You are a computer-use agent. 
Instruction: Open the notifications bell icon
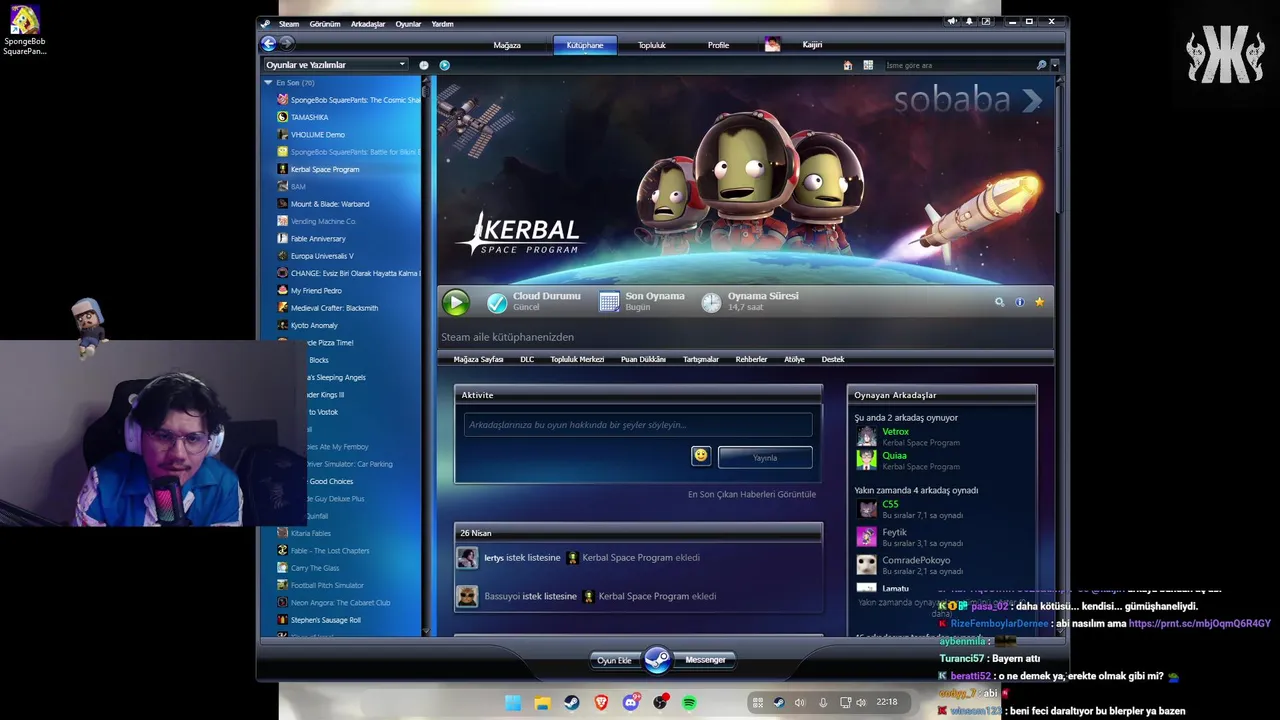[969, 22]
